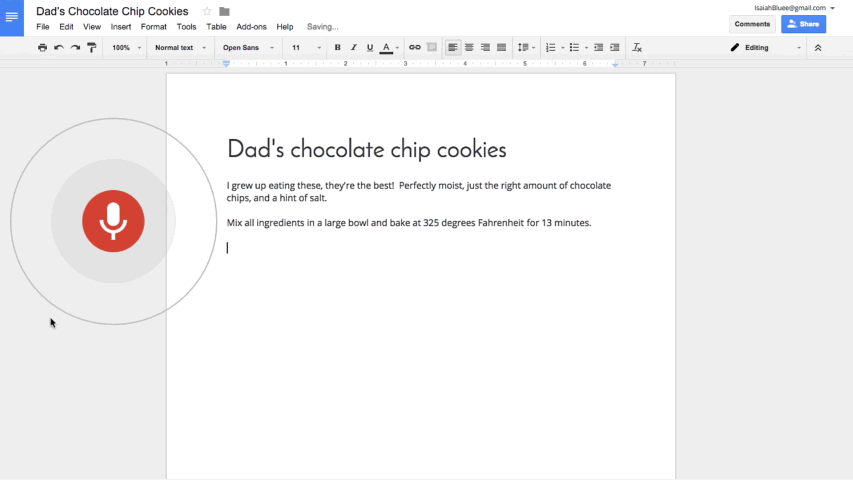Image resolution: width=853 pixels, height=480 pixels.
Task: Star this document as favorite
Action: [207, 11]
